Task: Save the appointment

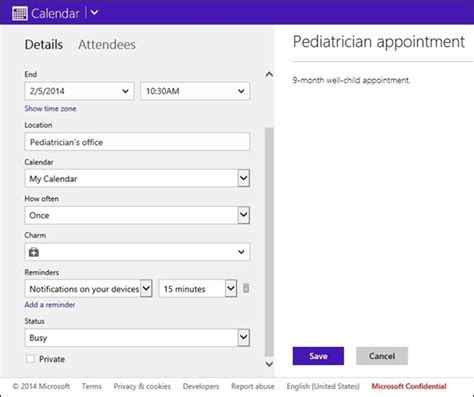Action: [318, 356]
